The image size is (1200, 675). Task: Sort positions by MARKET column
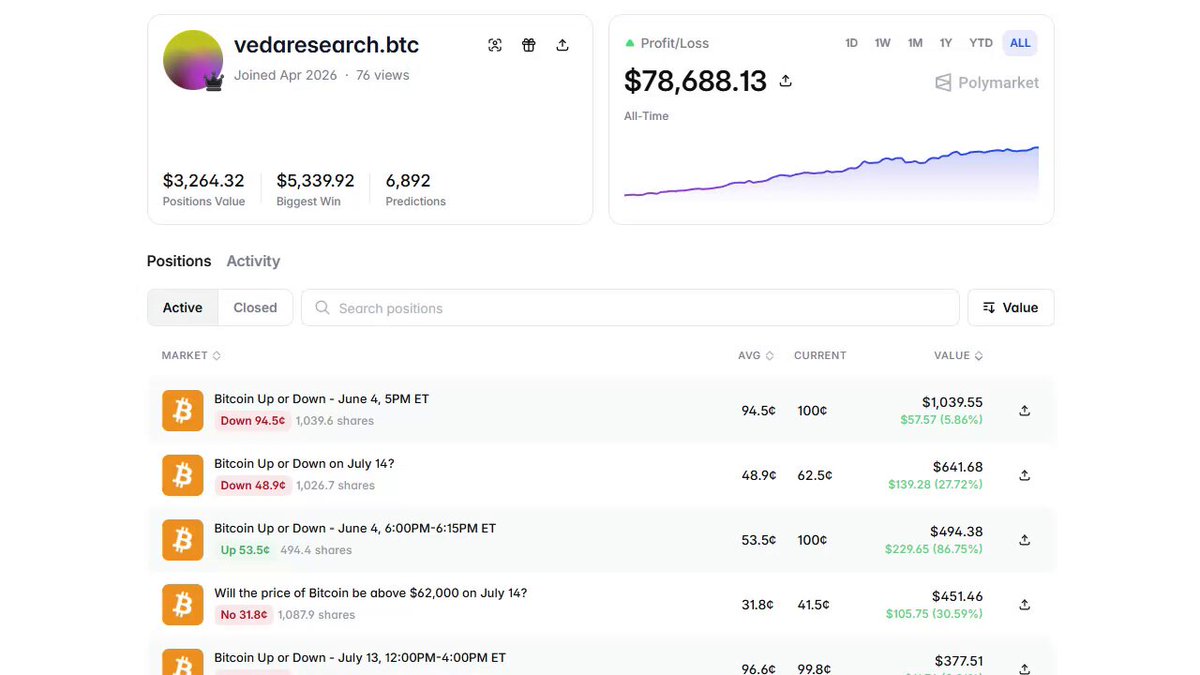click(191, 355)
